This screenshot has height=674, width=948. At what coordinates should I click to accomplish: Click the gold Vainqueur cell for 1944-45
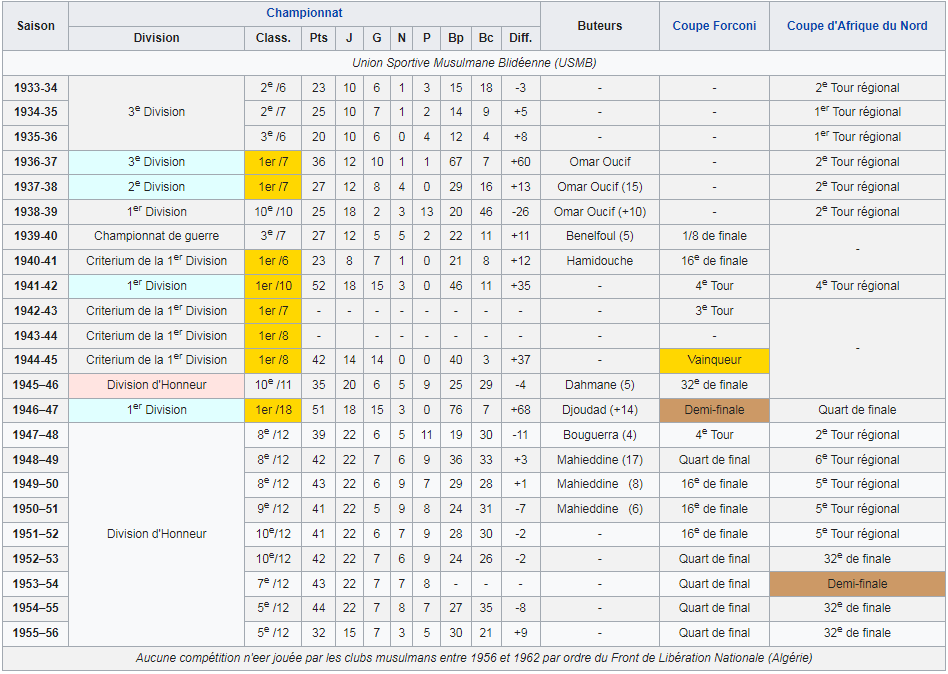point(714,360)
